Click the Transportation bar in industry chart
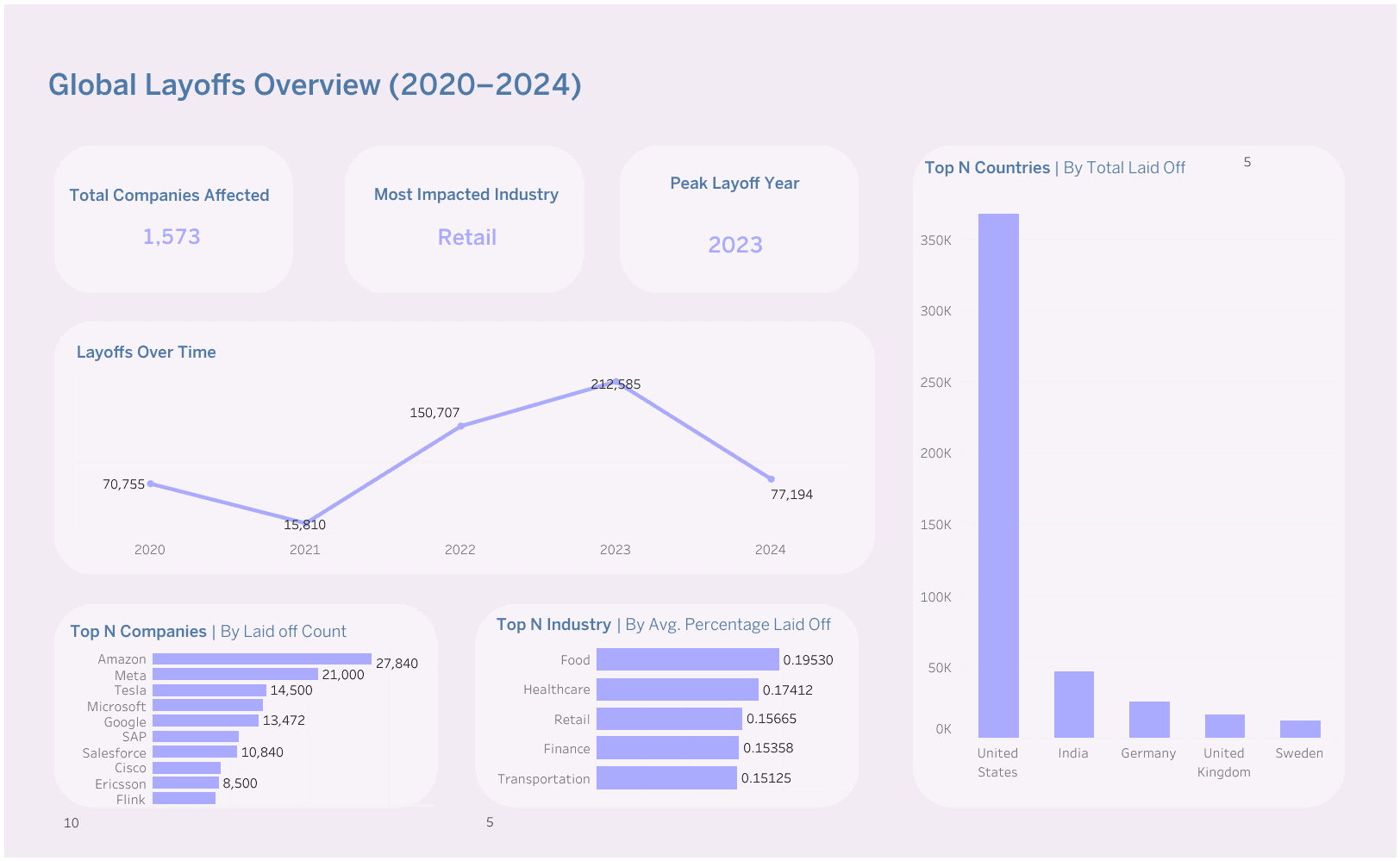The height and width of the screenshot is (861, 1400). click(x=666, y=778)
